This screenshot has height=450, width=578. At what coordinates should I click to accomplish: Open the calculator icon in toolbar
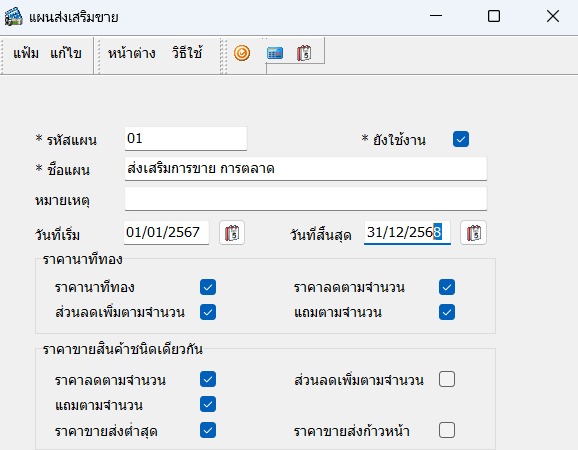(275, 53)
